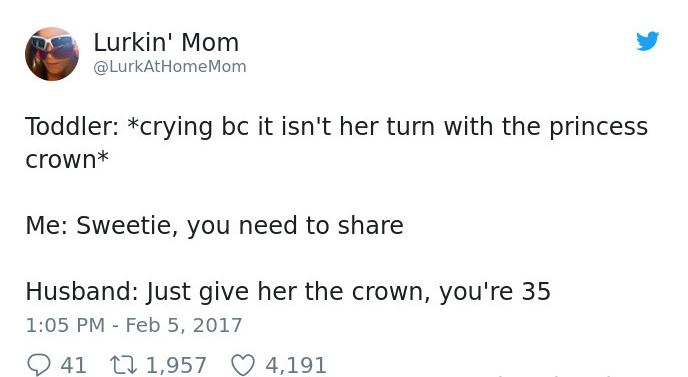Hit the retweet arrows icon
Image resolution: width=688 pixels, height=377 pixels.
tap(123, 365)
